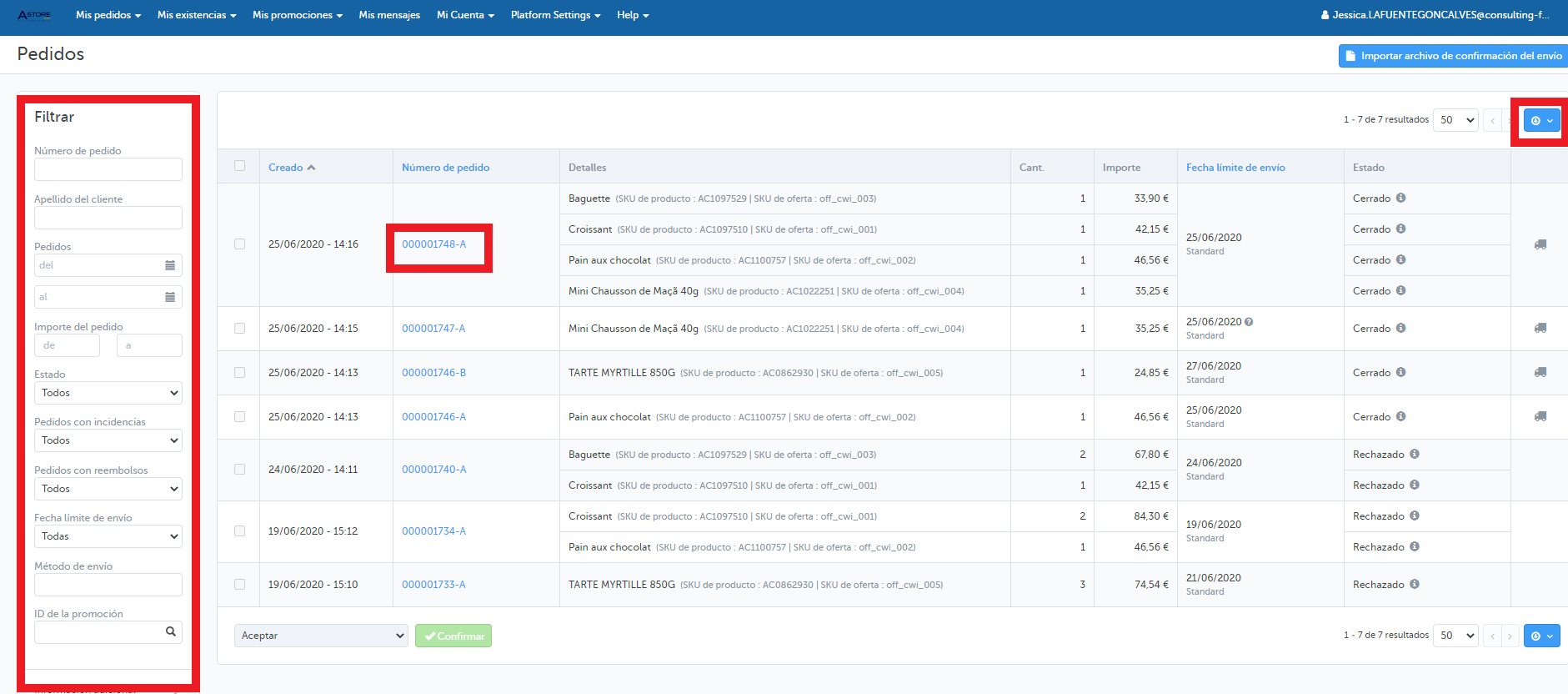Open Help menu
Viewport: 1568px width, 694px height.
[x=633, y=15]
